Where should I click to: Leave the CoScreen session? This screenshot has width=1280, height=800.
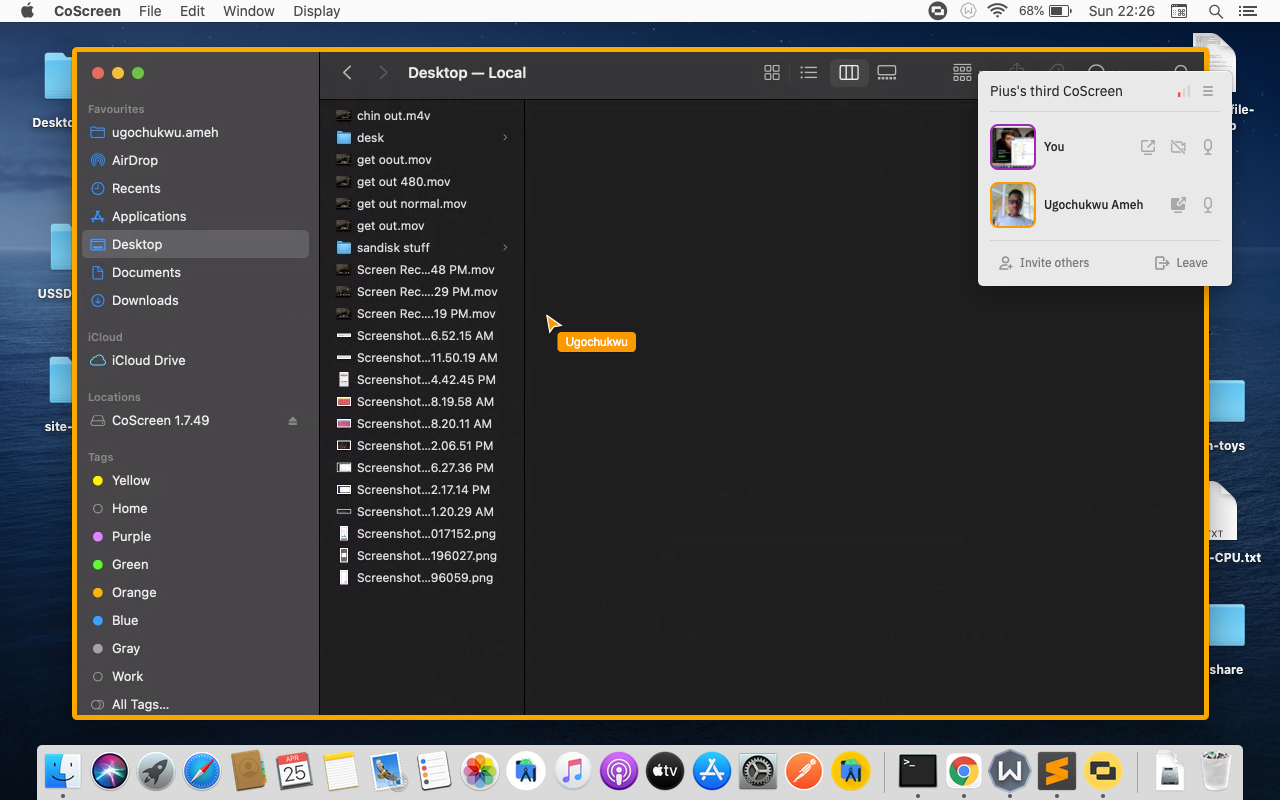(x=1181, y=263)
